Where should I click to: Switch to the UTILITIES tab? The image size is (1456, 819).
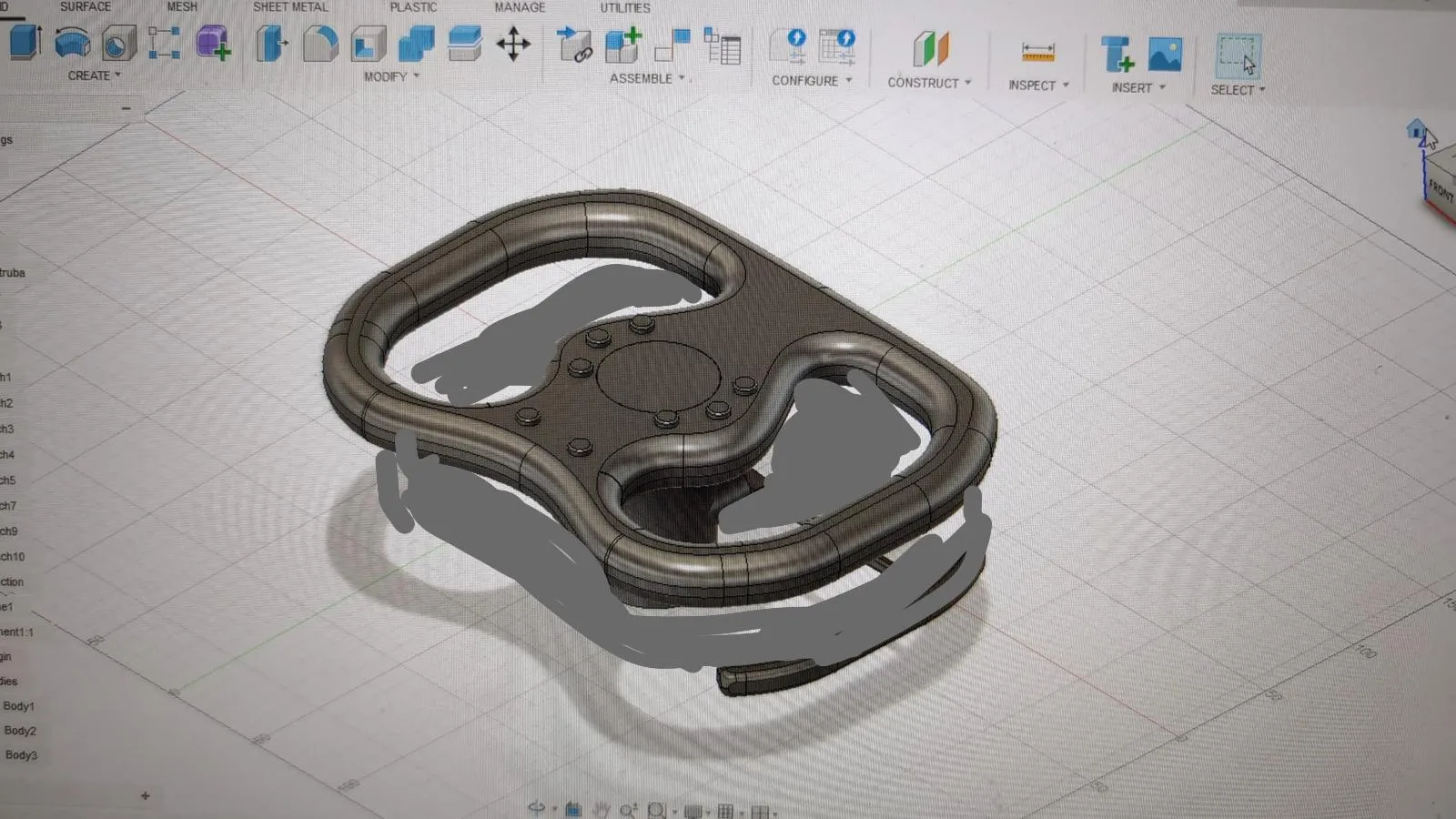coord(625,7)
